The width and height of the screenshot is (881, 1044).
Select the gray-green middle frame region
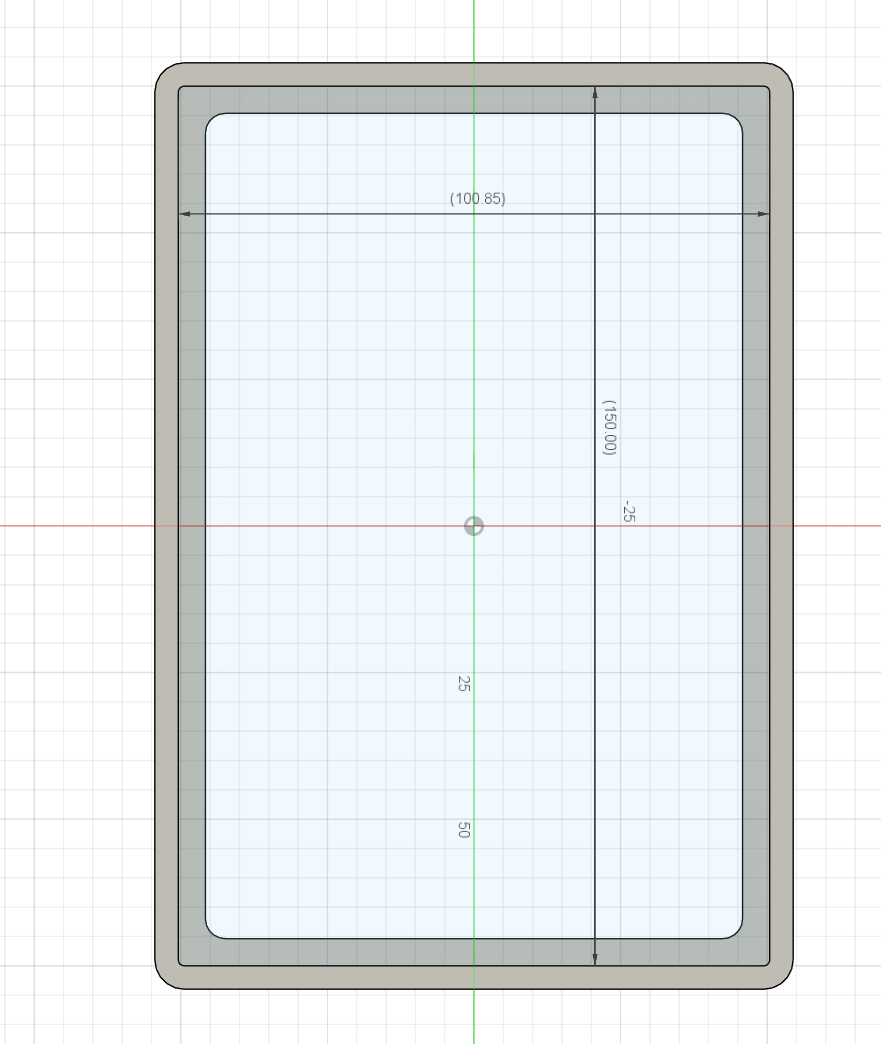coord(192,533)
